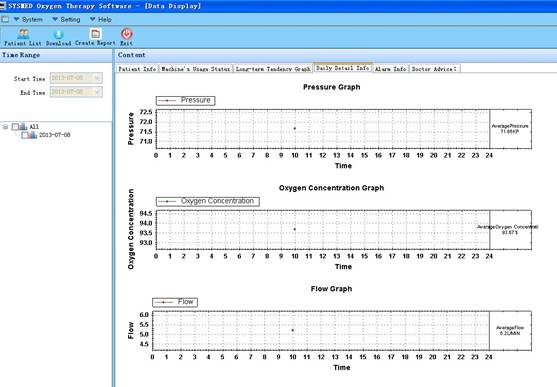Click the window icon left of System menu
Viewport: 557px width, 387px height.
pyautogui.click(x=5, y=19)
